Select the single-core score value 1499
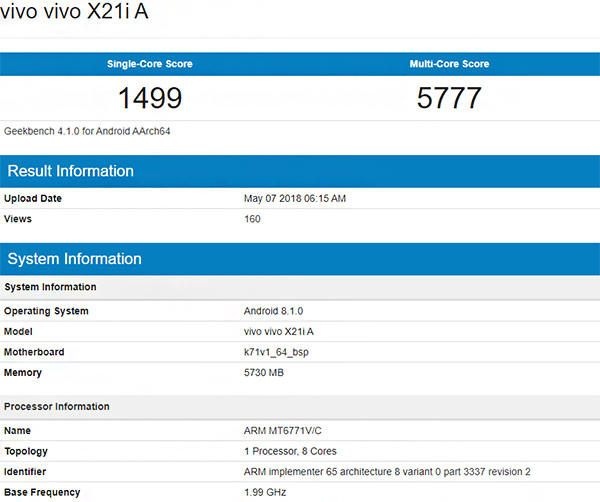Viewport: 600px width, 502px height. point(150,98)
